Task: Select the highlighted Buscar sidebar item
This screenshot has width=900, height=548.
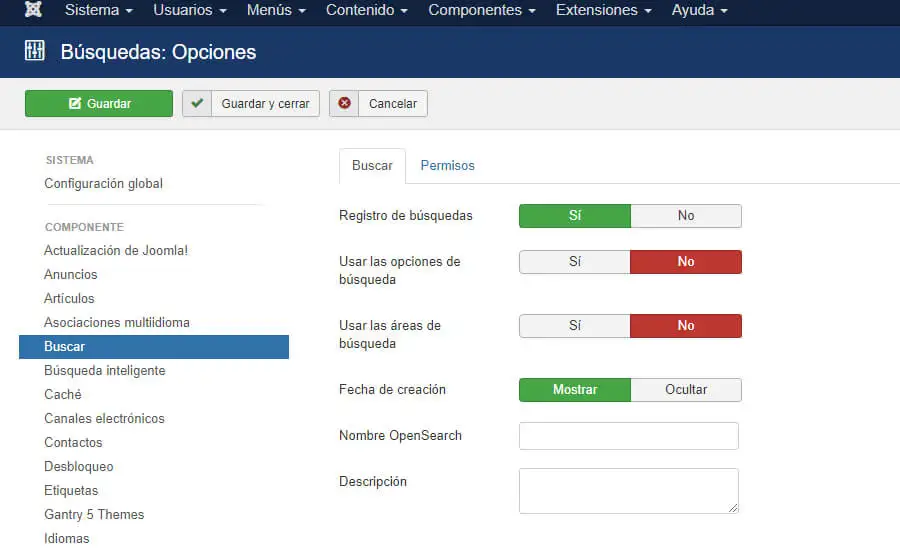Action: 154,347
